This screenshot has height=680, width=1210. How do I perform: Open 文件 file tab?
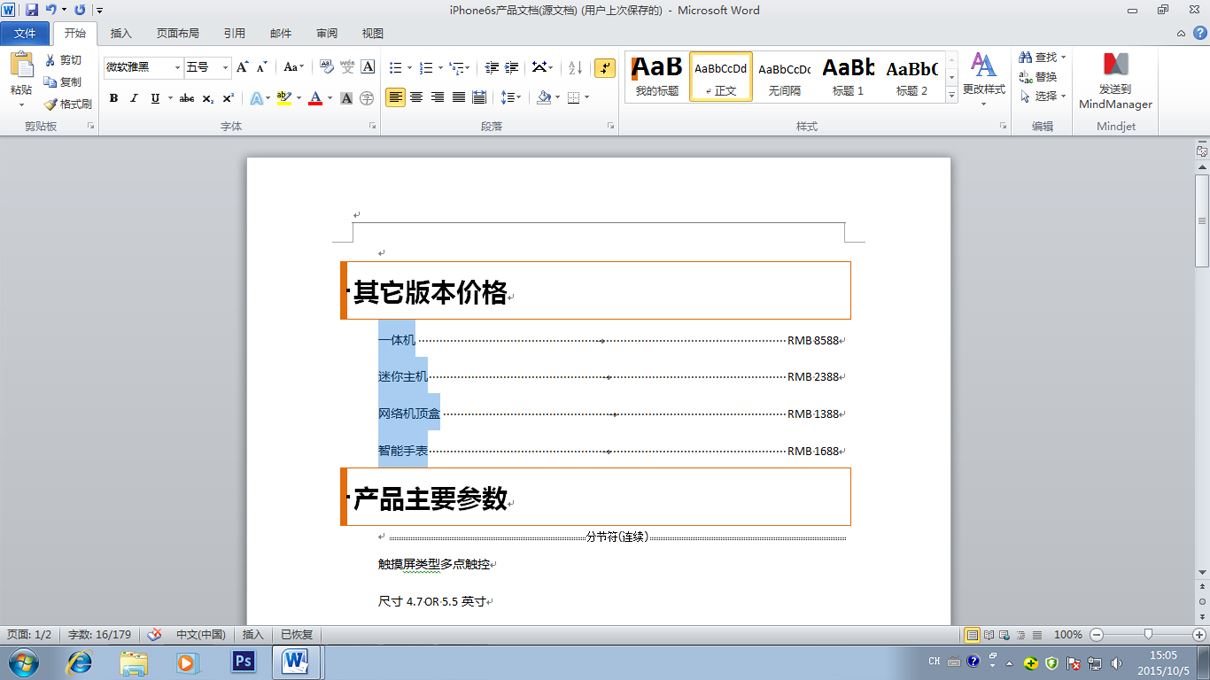pyautogui.click(x=25, y=33)
